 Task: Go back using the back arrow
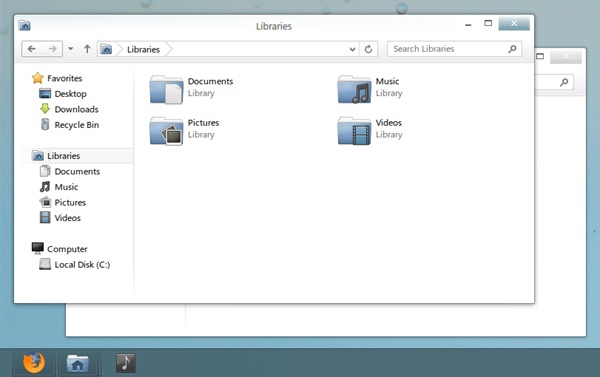pos(32,49)
